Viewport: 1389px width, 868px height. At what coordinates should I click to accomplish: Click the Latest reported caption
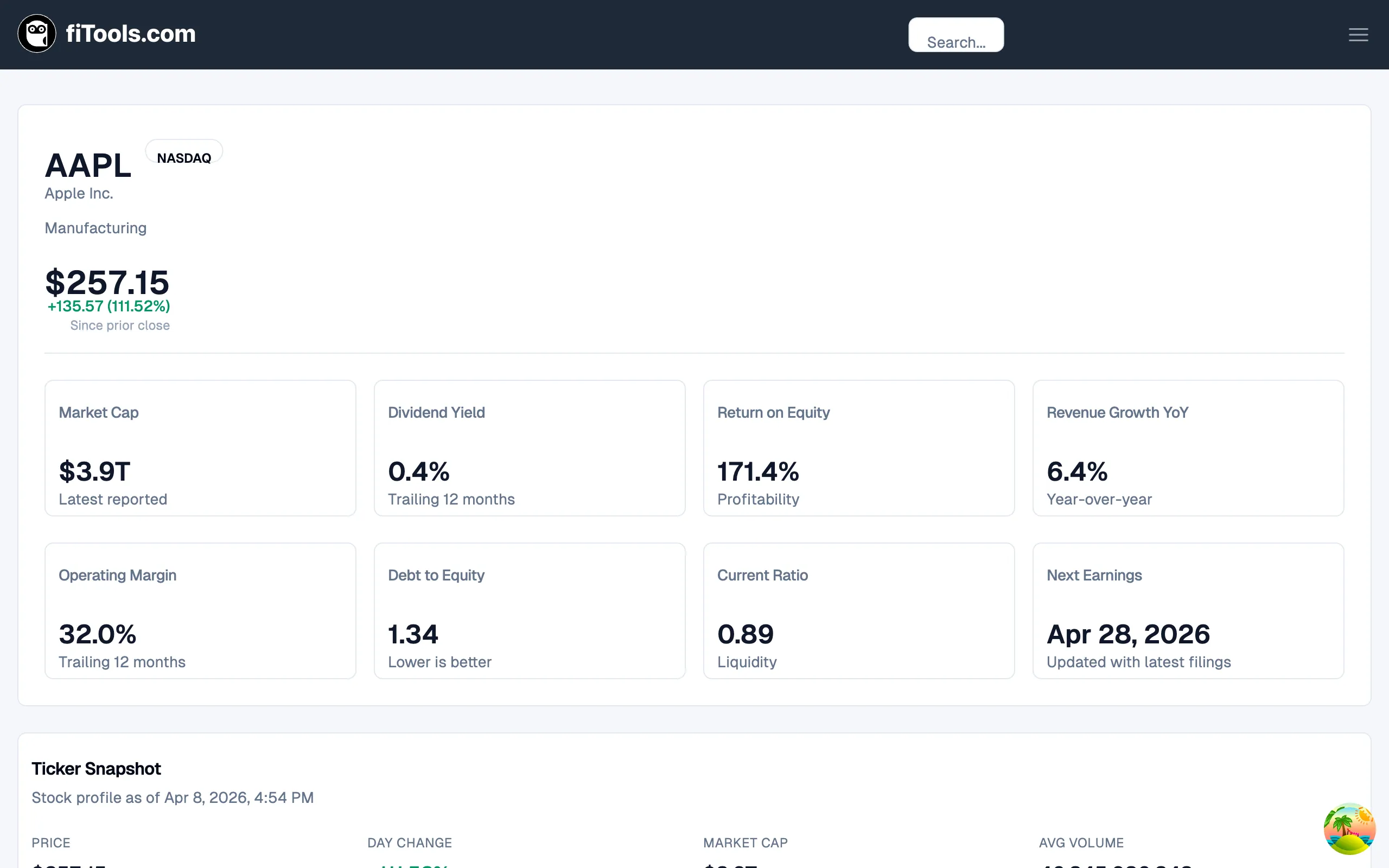pyautogui.click(x=112, y=499)
